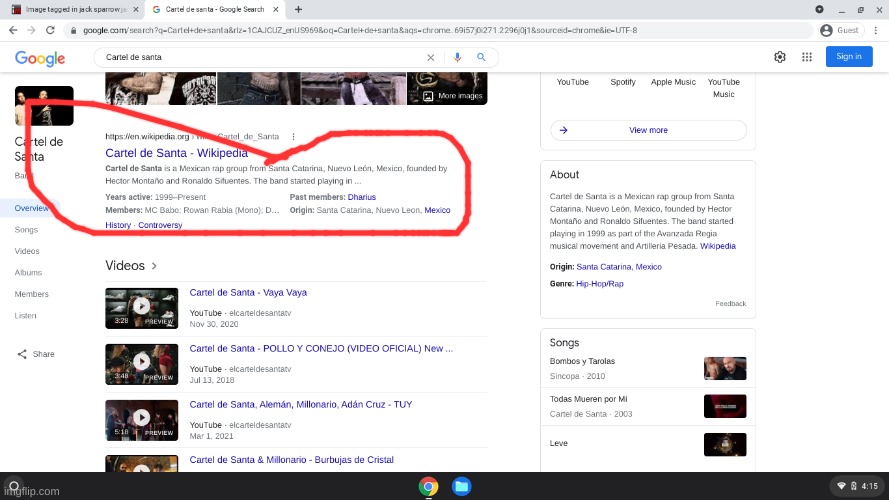The width and height of the screenshot is (889, 500).
Task: Open the Chrome three-dot menu
Action: 876,30
